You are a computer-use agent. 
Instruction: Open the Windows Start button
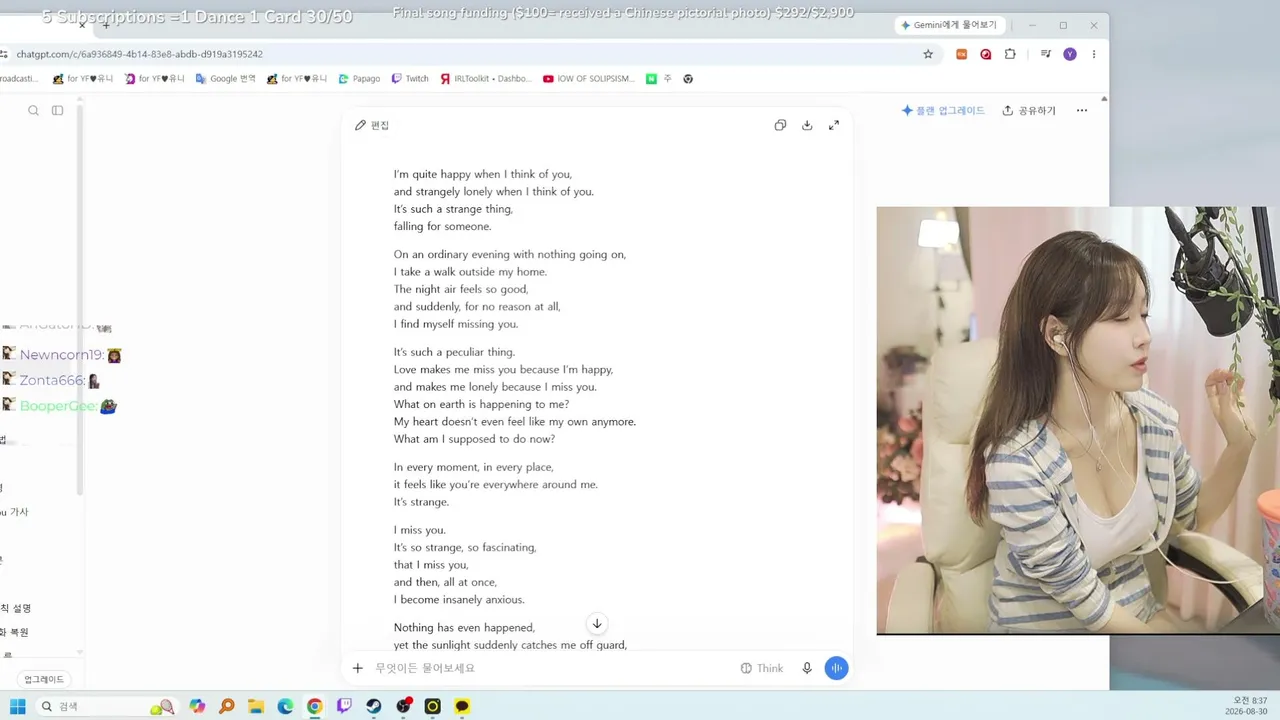pos(18,706)
